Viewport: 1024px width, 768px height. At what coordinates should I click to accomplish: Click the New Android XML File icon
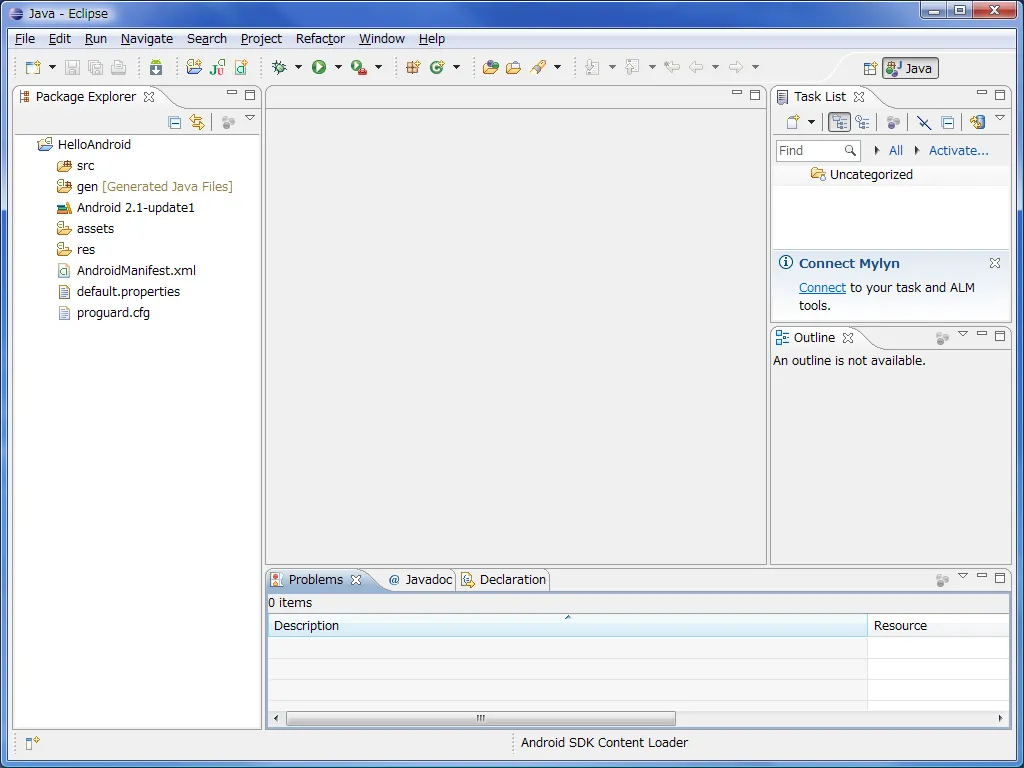coord(241,67)
